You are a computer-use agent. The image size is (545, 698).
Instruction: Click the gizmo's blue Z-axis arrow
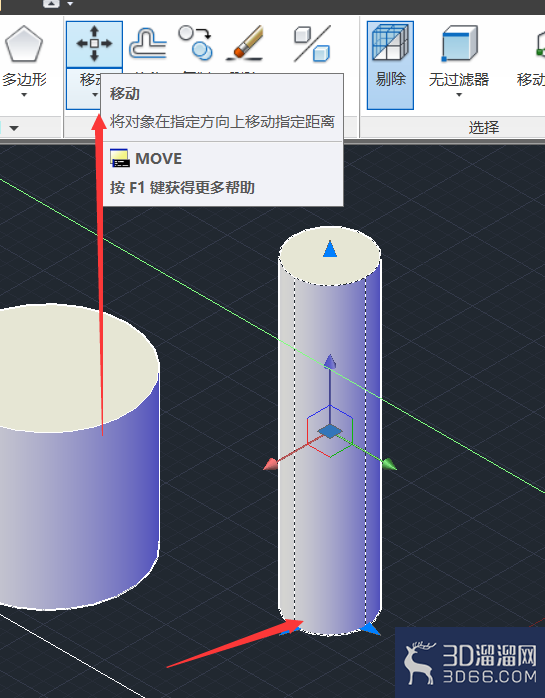329,361
